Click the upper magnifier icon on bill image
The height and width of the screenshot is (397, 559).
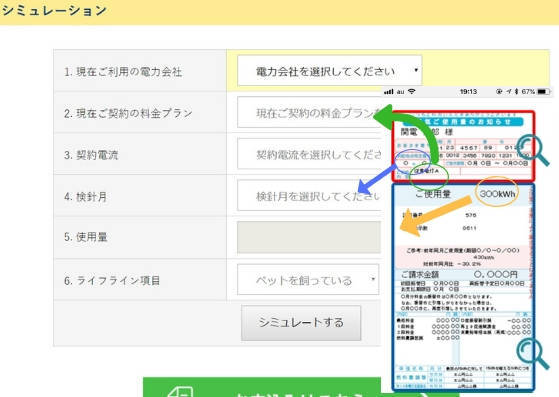click(533, 150)
